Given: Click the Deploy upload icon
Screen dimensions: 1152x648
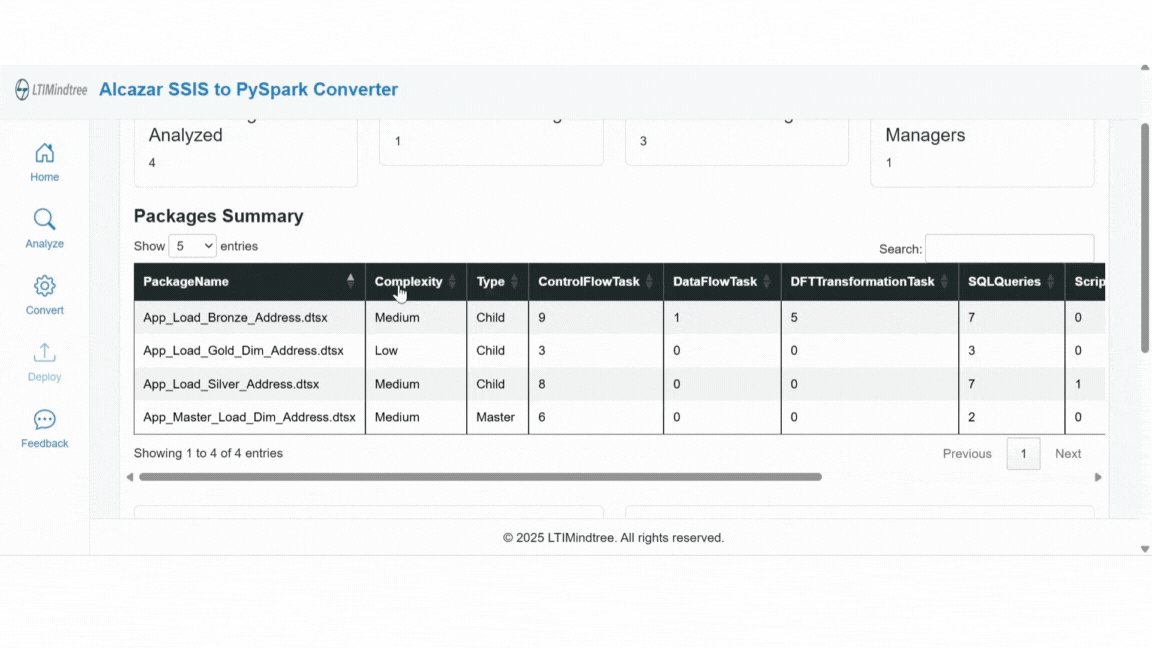Looking at the screenshot, I should (44, 353).
